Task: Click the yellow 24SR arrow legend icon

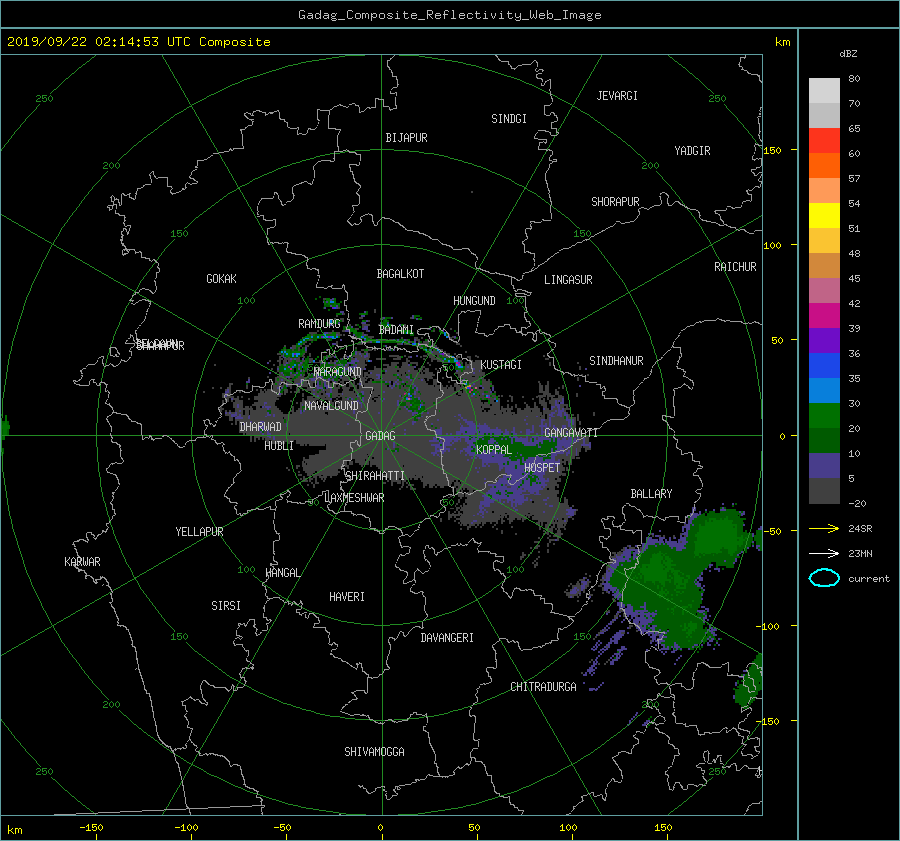Action: (x=824, y=528)
